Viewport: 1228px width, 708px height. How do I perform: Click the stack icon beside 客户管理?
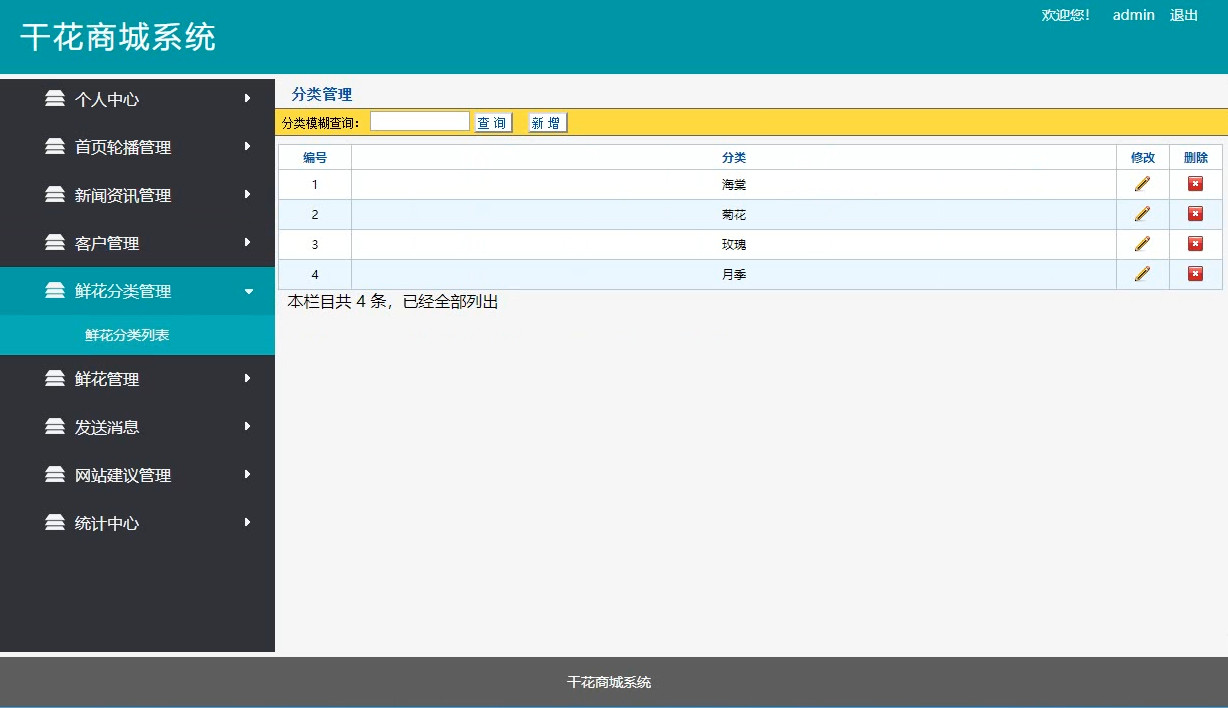click(55, 243)
